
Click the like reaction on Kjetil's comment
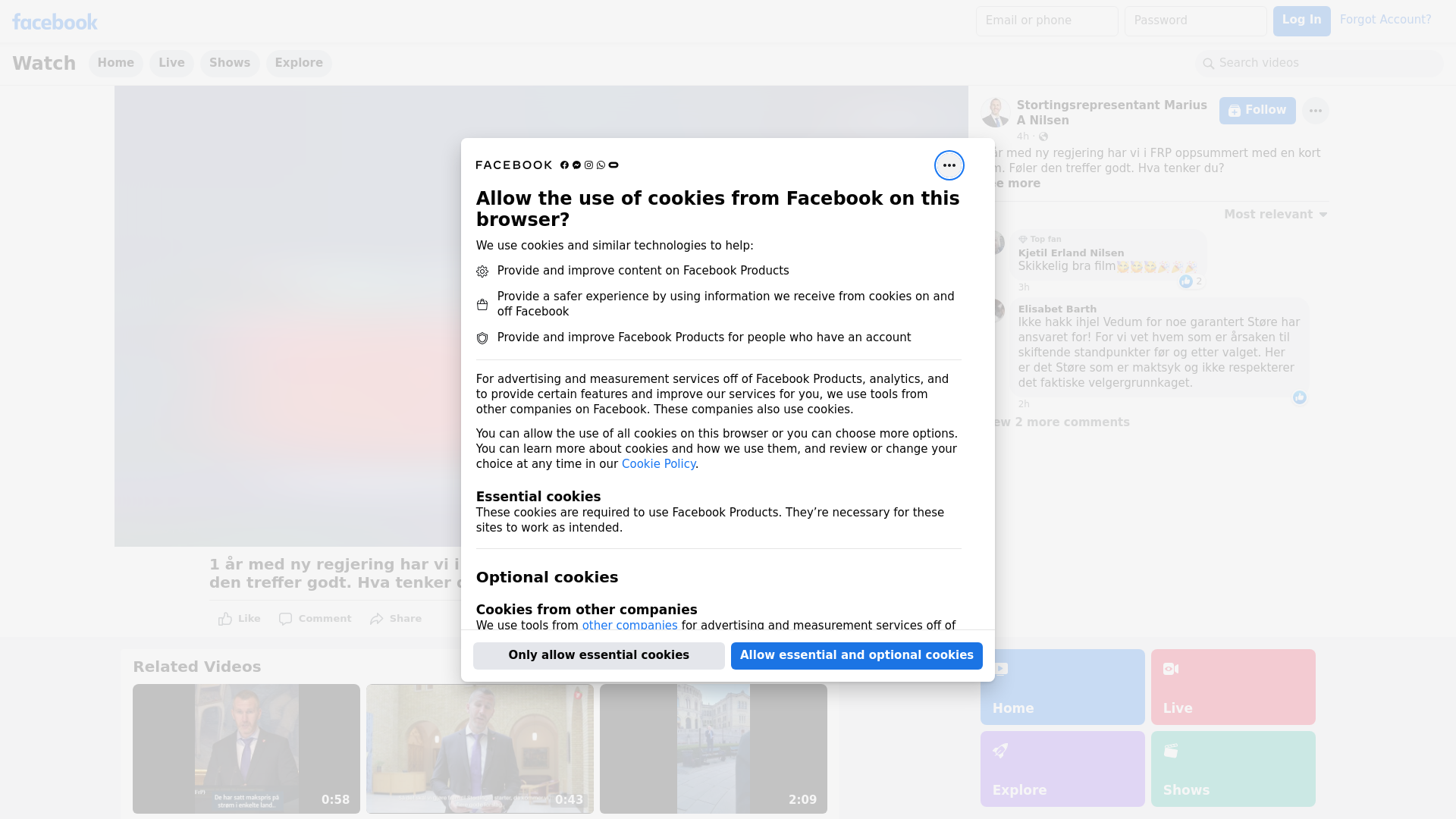tap(1186, 281)
